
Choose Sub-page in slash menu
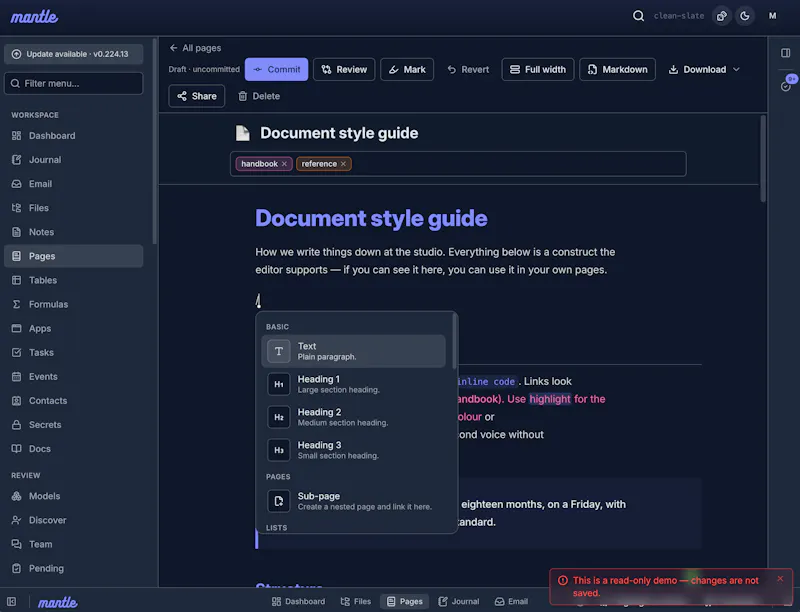(x=354, y=501)
